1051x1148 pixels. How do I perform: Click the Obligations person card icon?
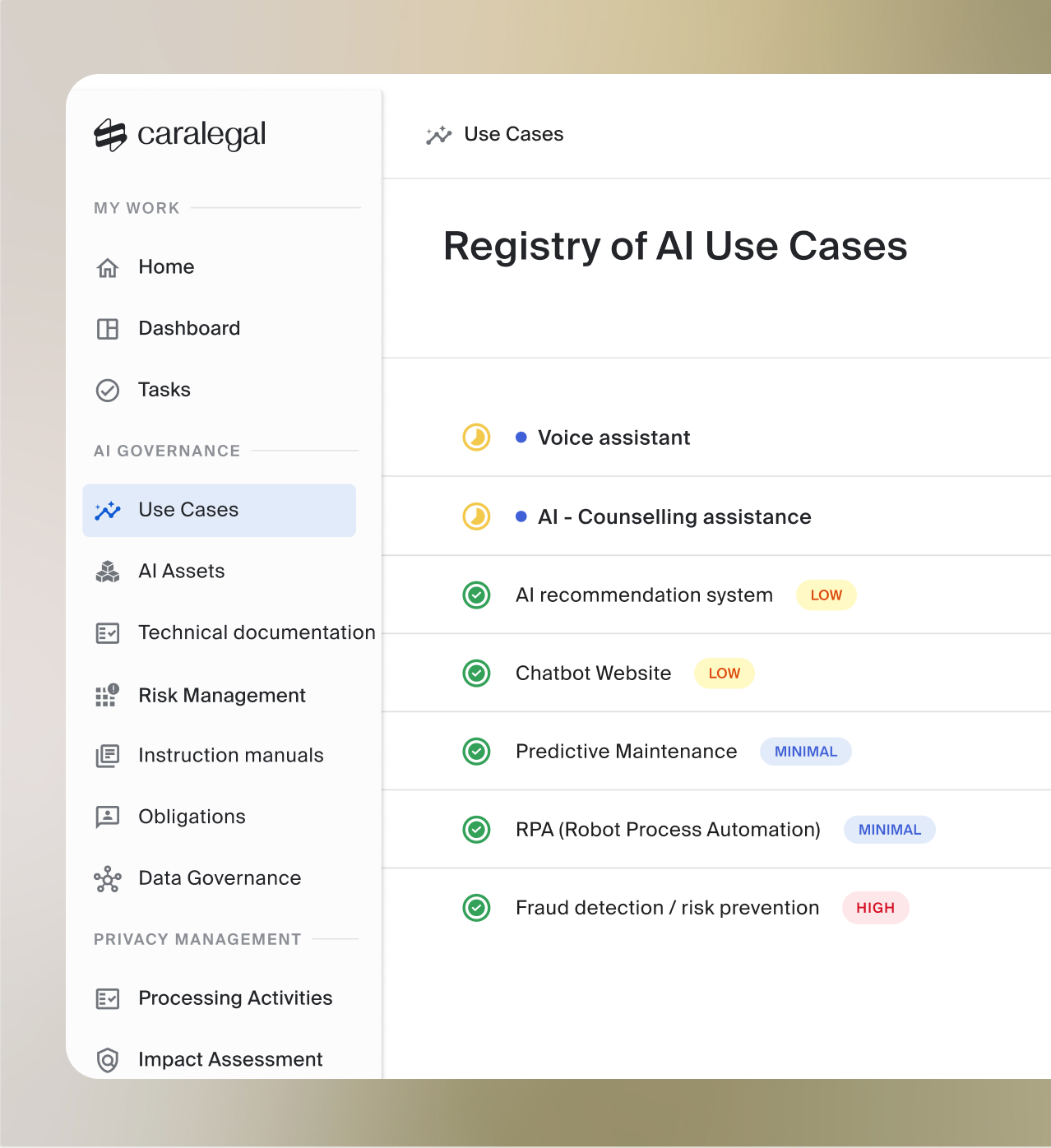click(108, 817)
